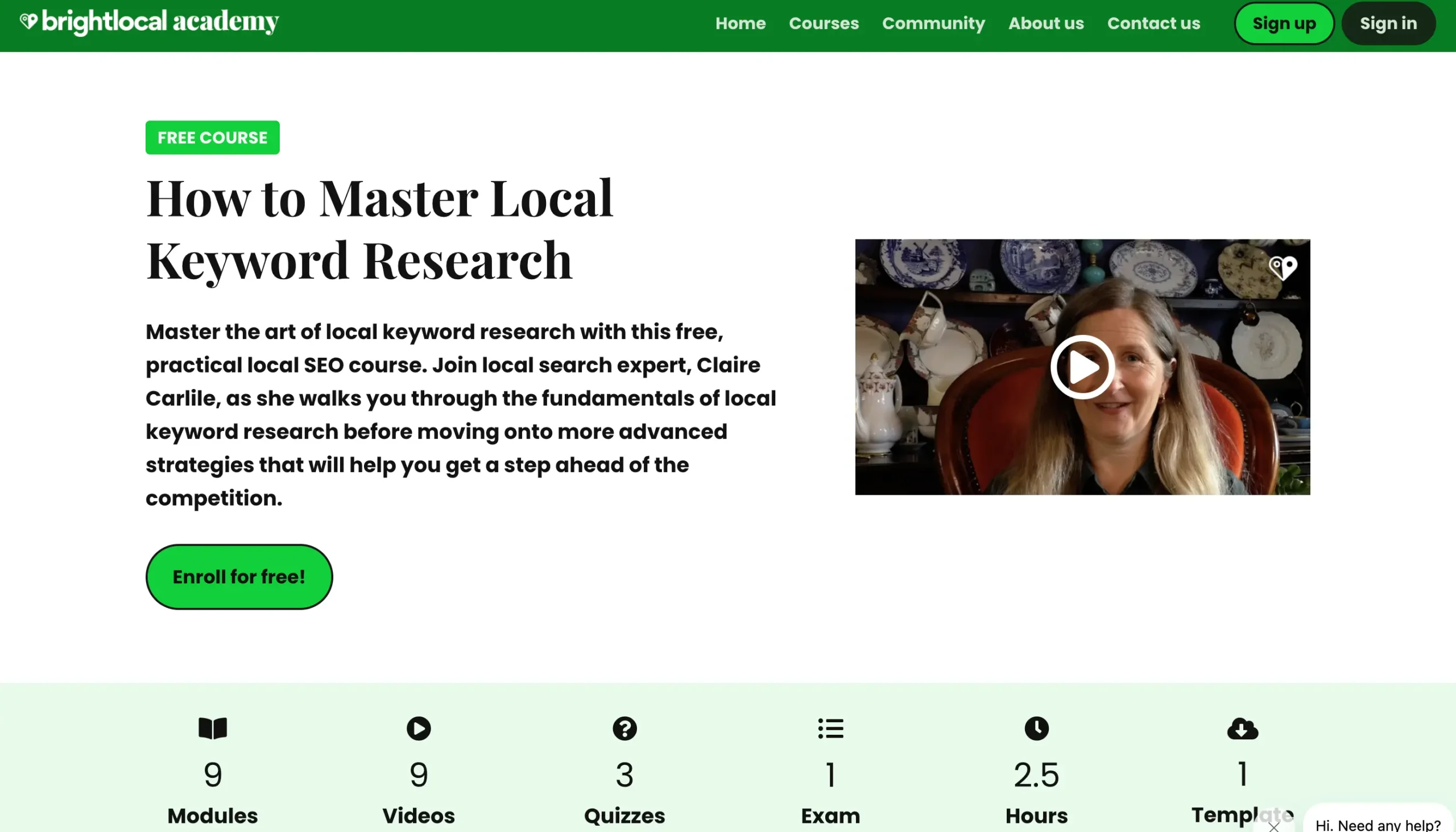Click the heart pin icon on video
The image size is (1456, 832).
click(x=1283, y=267)
